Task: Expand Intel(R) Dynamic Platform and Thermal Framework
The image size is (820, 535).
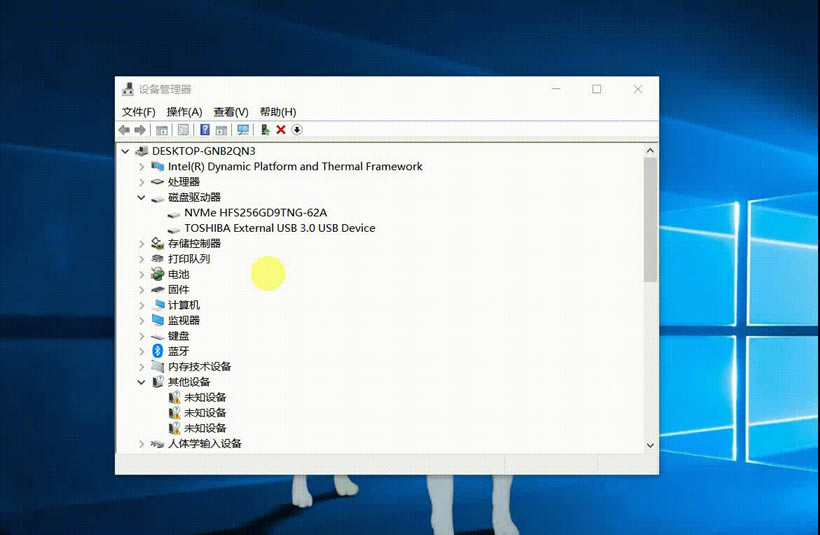Action: (141, 167)
